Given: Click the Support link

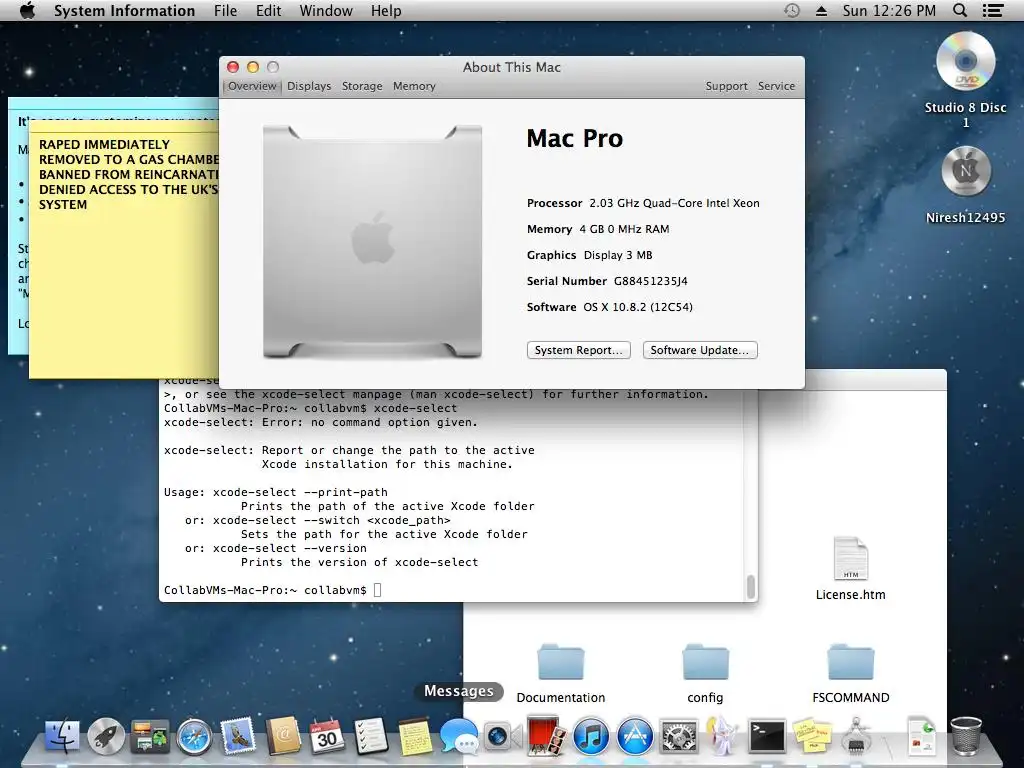Looking at the screenshot, I should pos(726,86).
